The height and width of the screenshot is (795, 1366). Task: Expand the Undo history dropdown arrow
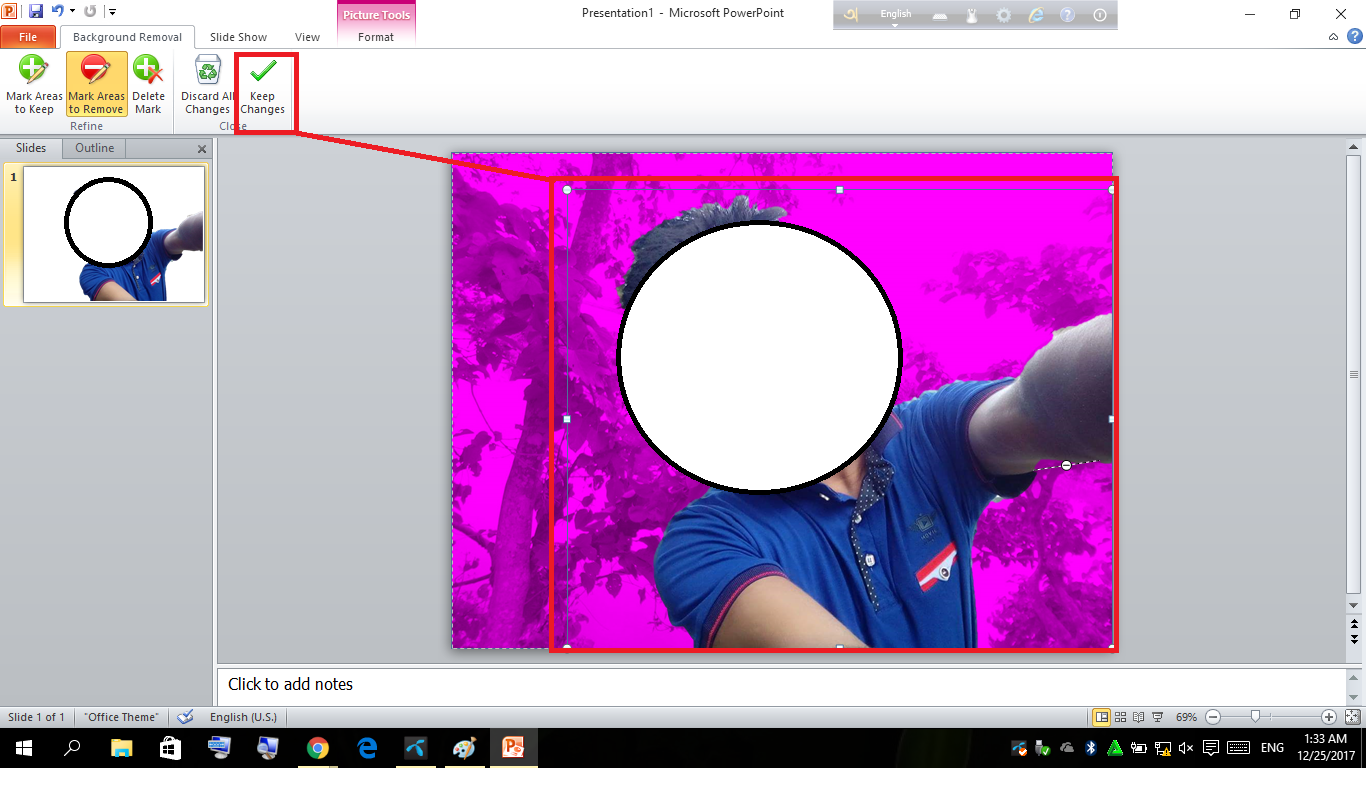coord(72,12)
